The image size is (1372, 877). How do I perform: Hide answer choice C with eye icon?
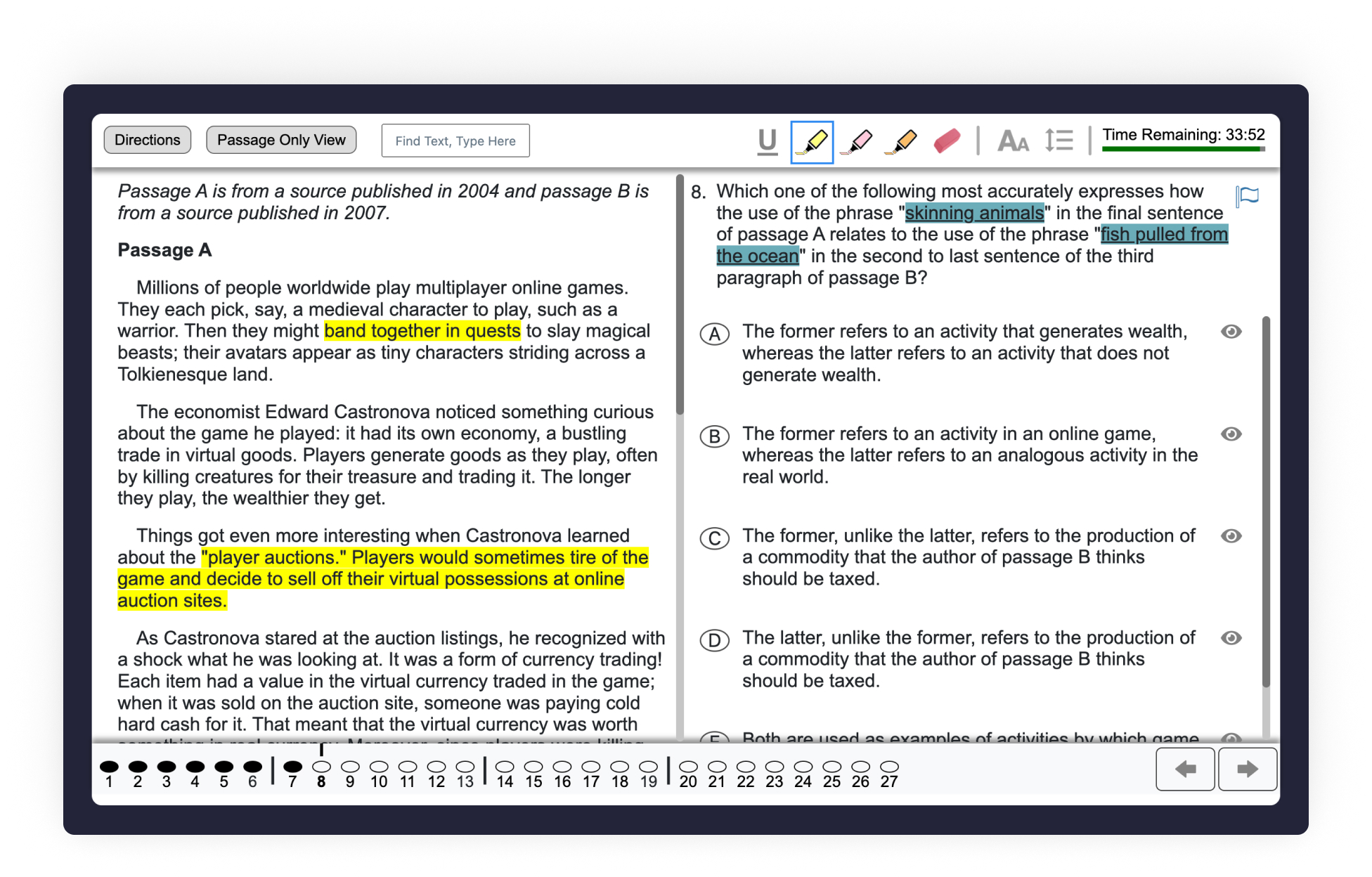point(1231,536)
